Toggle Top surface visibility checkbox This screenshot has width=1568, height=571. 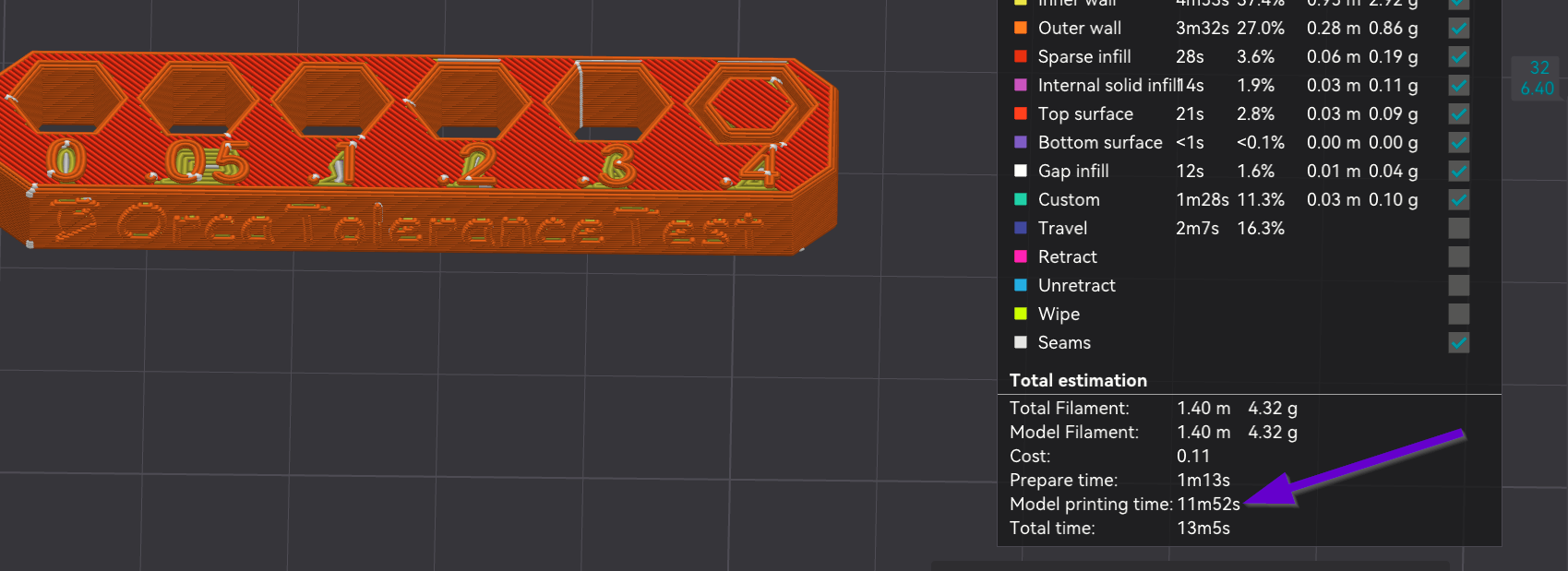tap(1459, 114)
